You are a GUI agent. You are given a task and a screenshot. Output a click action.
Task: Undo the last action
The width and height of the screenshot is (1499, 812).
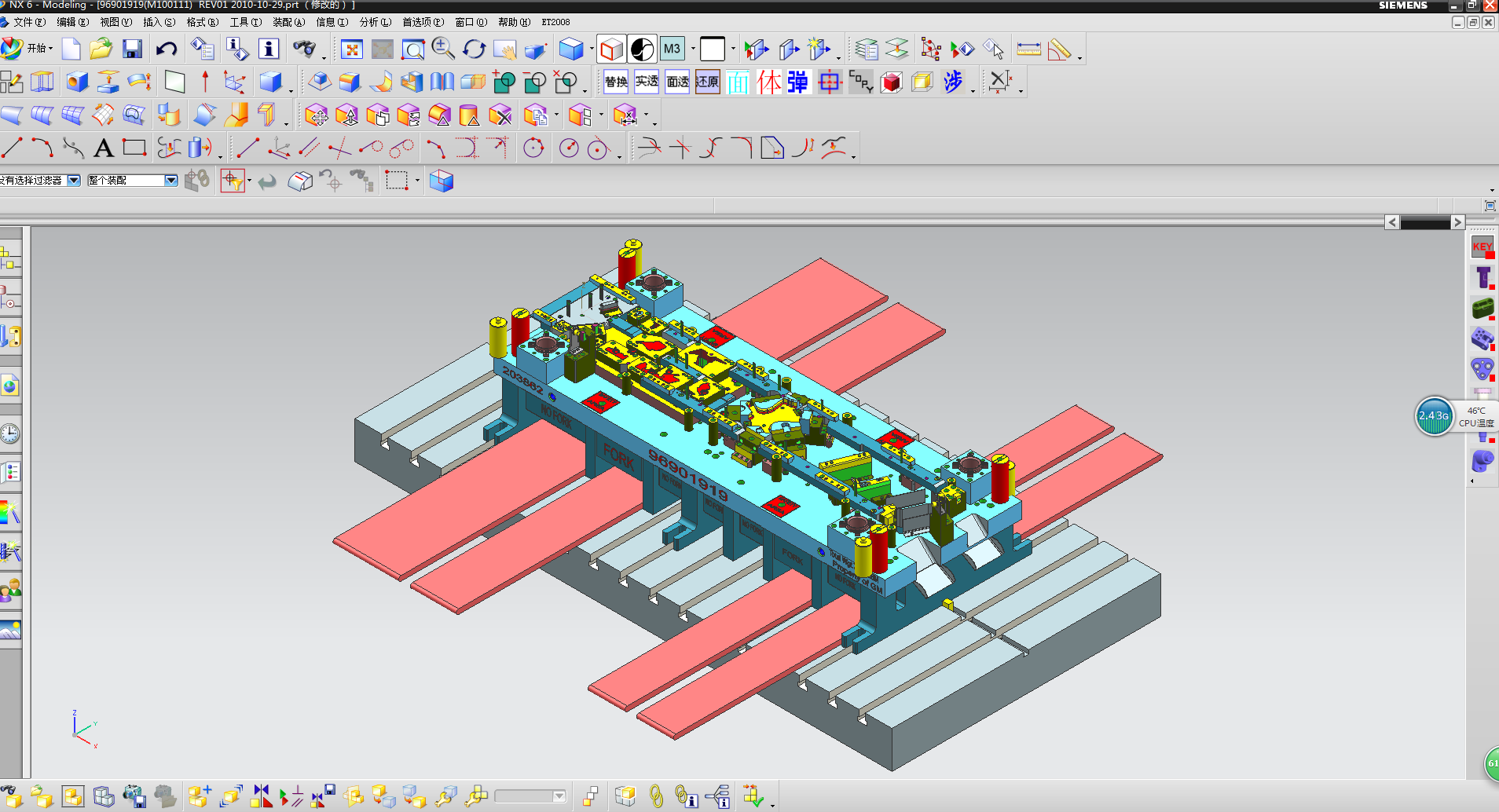pyautogui.click(x=166, y=49)
